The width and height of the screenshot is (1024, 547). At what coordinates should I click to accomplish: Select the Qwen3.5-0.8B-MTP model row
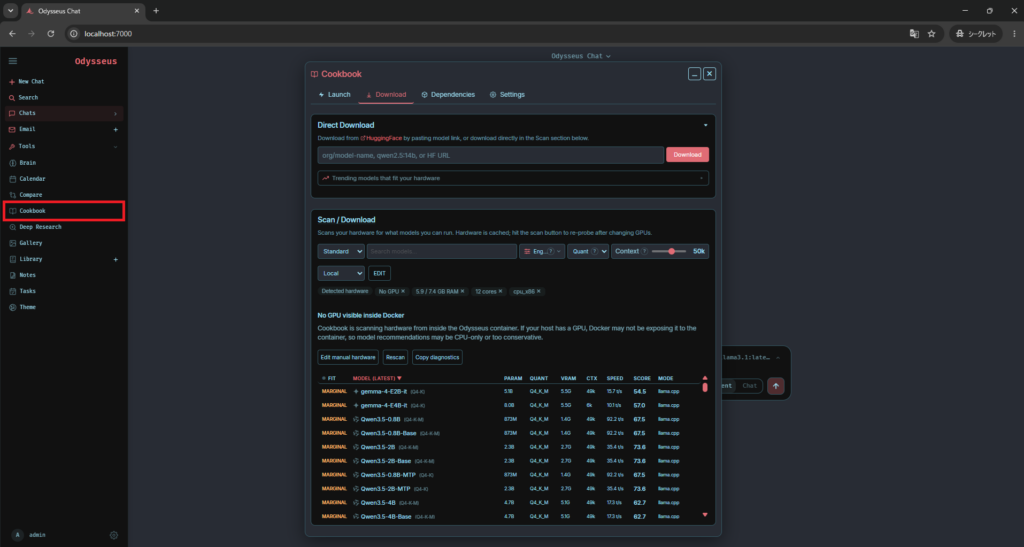pyautogui.click(x=508, y=475)
